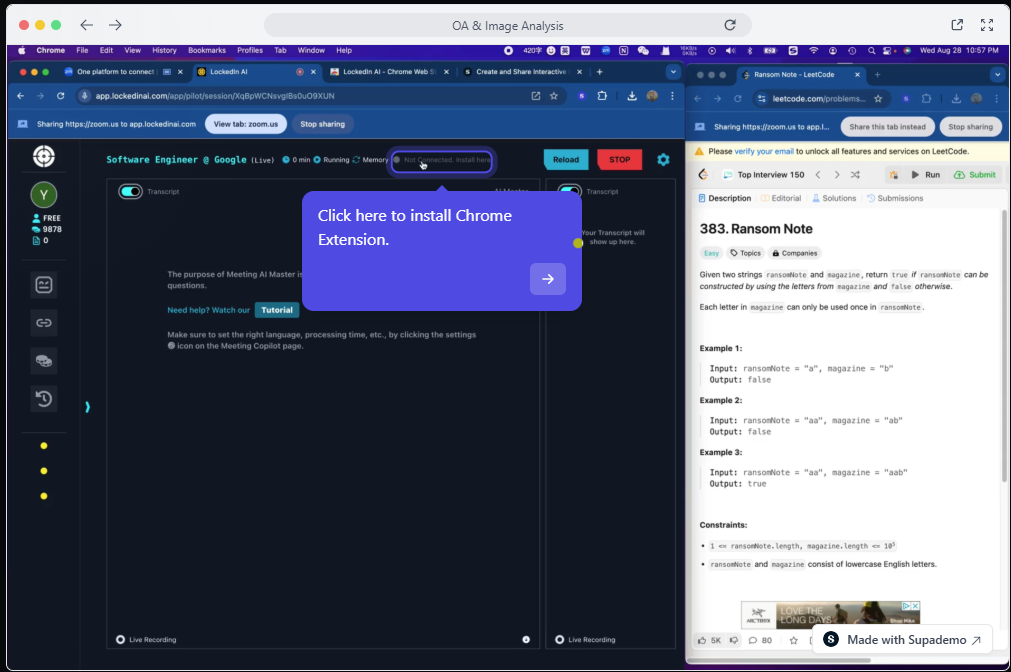Open the chain link icon in sidebar
This screenshot has height=672, width=1011.
pos(44,322)
